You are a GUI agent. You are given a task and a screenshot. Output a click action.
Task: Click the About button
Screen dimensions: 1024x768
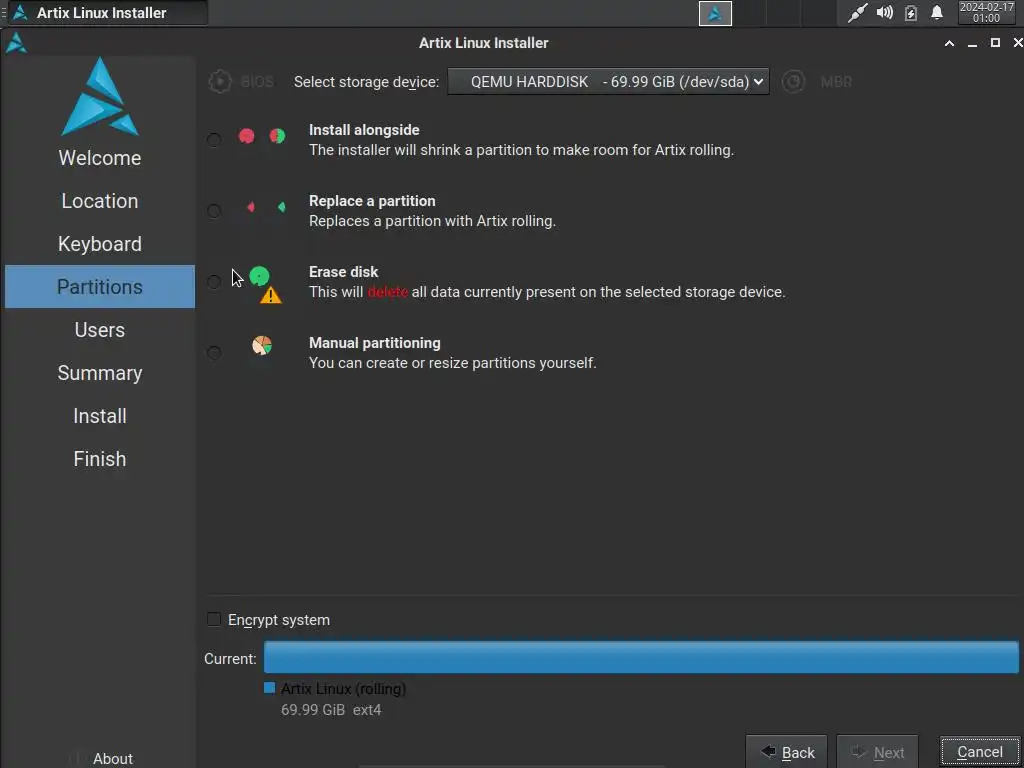pyautogui.click(x=101, y=758)
